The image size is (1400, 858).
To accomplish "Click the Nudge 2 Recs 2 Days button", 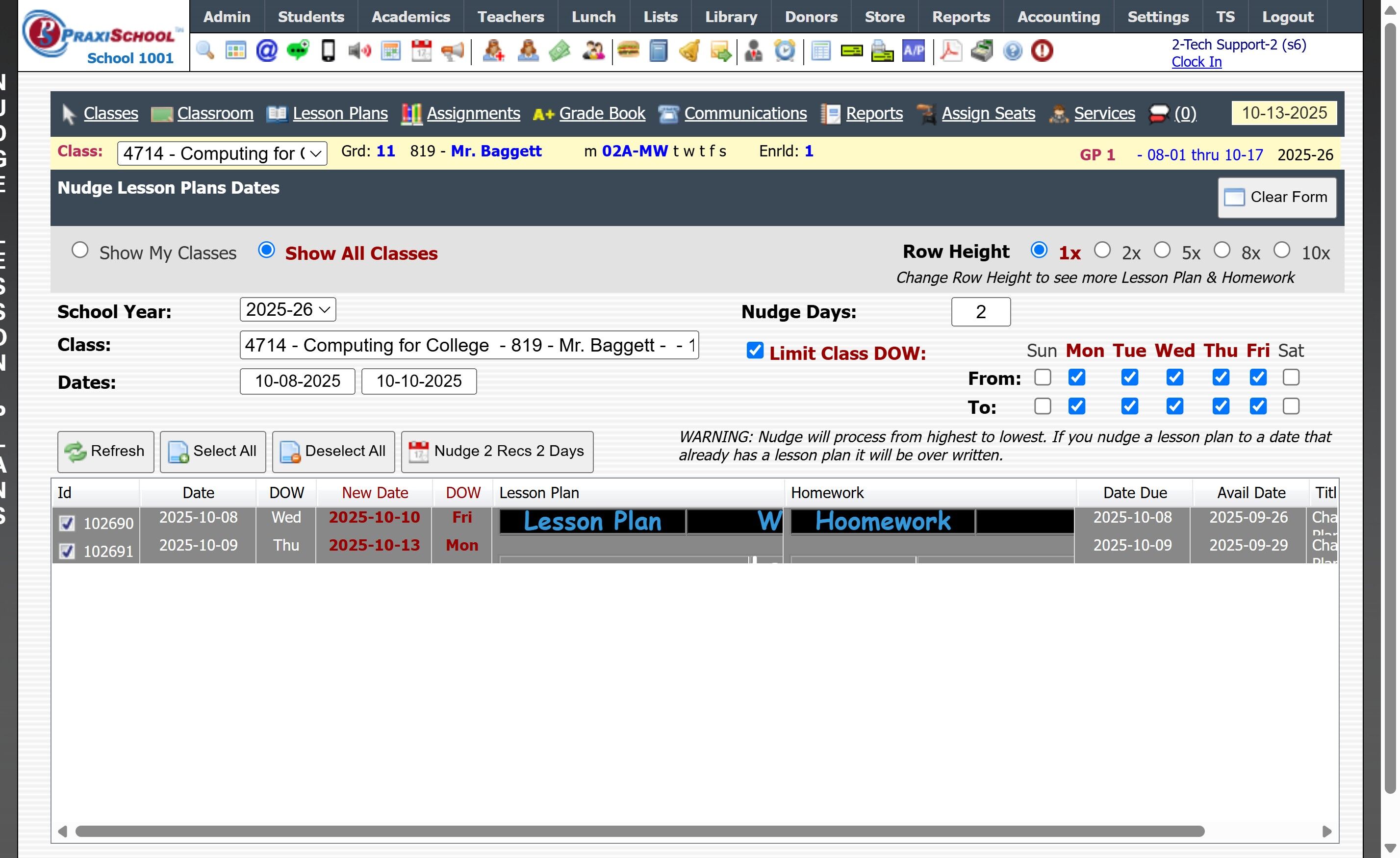I will 497,452.
